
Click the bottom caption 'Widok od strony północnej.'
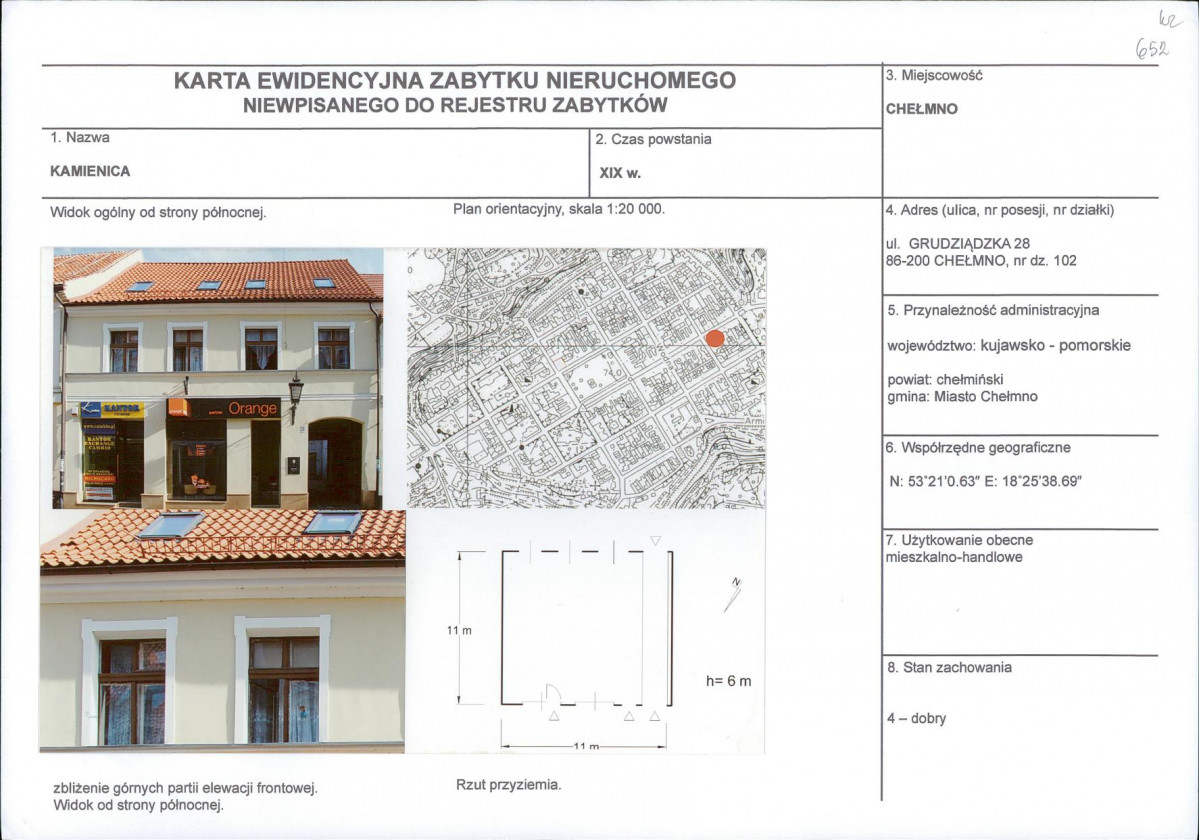pyautogui.click(x=138, y=805)
